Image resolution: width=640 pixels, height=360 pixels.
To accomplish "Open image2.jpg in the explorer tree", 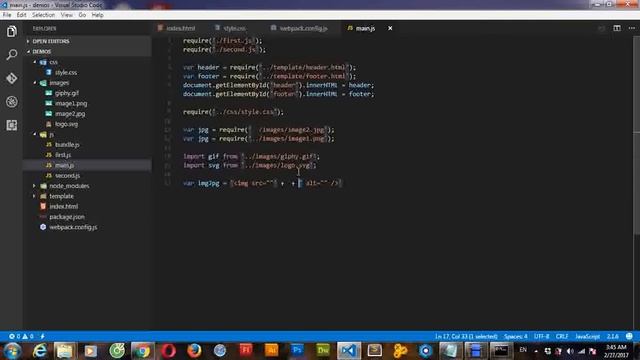I will 70,113.
